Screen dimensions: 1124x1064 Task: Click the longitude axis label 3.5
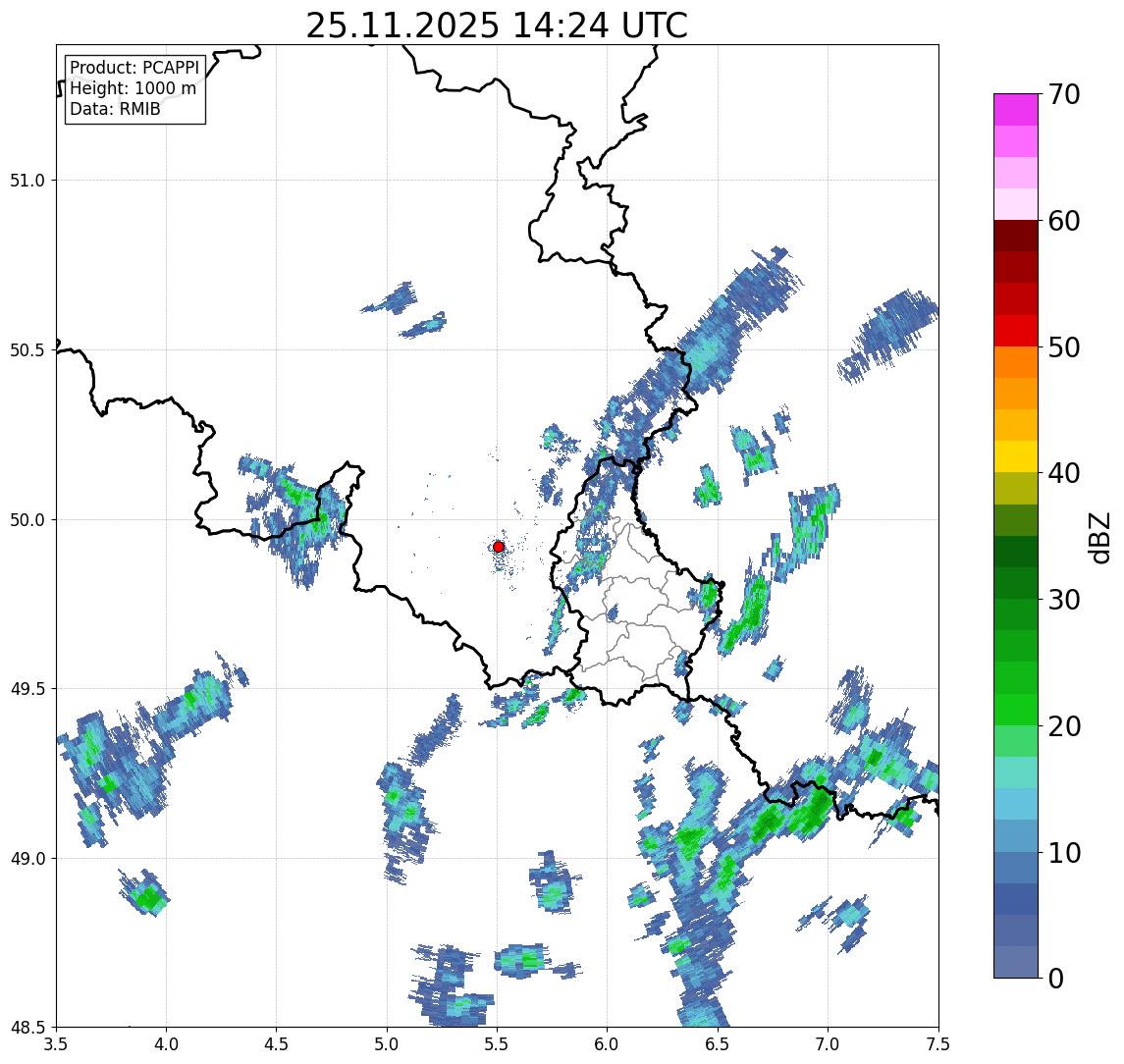[57, 1043]
